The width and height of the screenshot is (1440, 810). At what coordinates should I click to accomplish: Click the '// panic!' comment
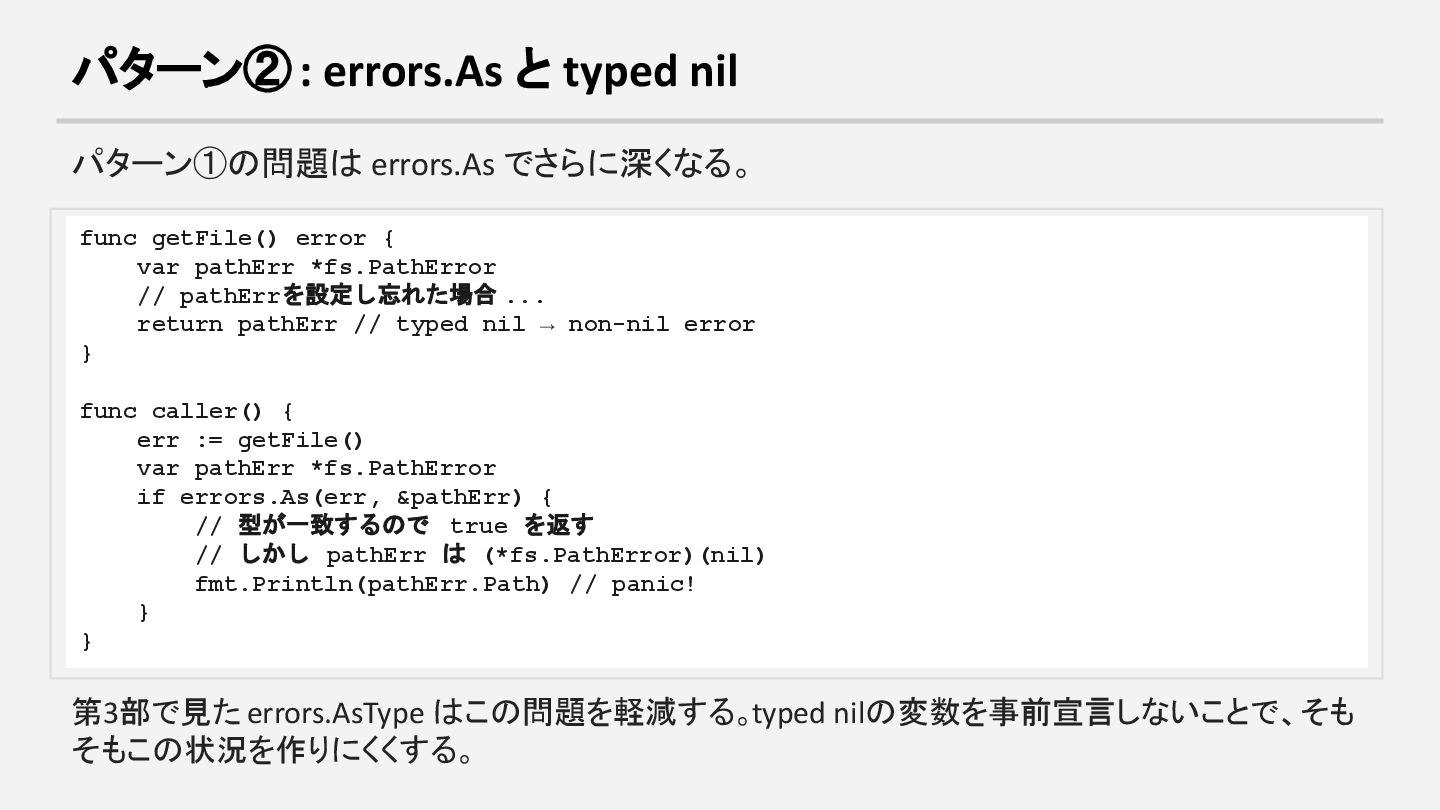coord(632,584)
